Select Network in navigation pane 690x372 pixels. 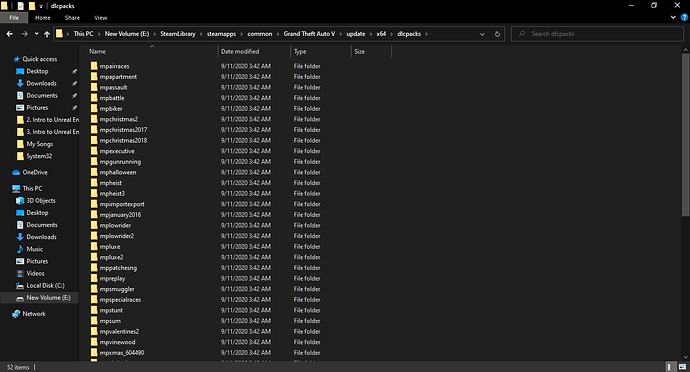coord(34,314)
